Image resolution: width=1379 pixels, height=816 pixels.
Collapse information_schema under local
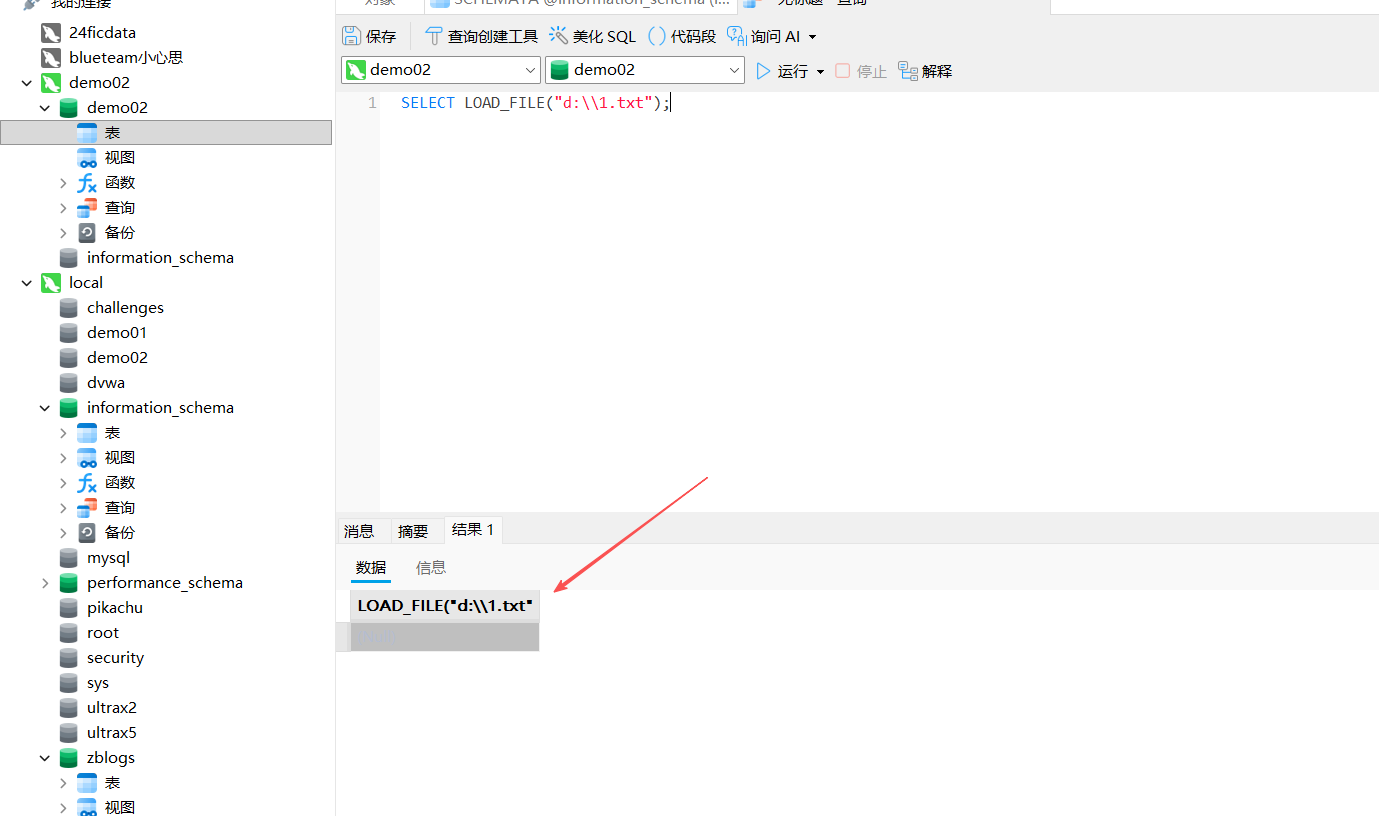pos(45,408)
